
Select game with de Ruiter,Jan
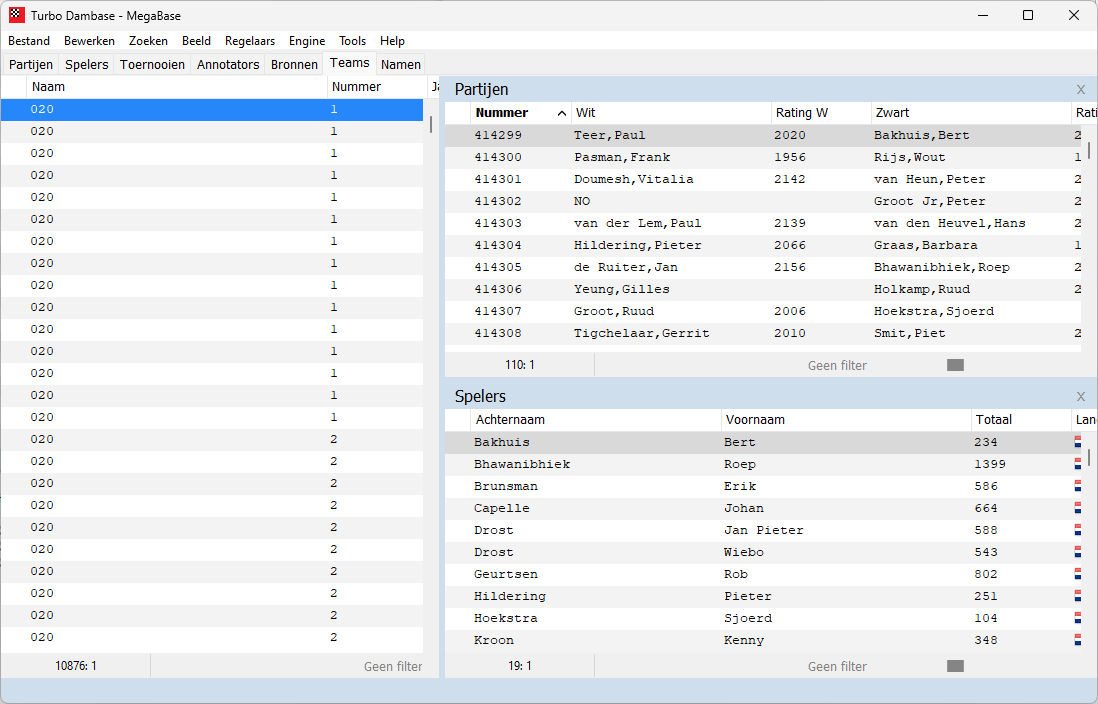763,267
